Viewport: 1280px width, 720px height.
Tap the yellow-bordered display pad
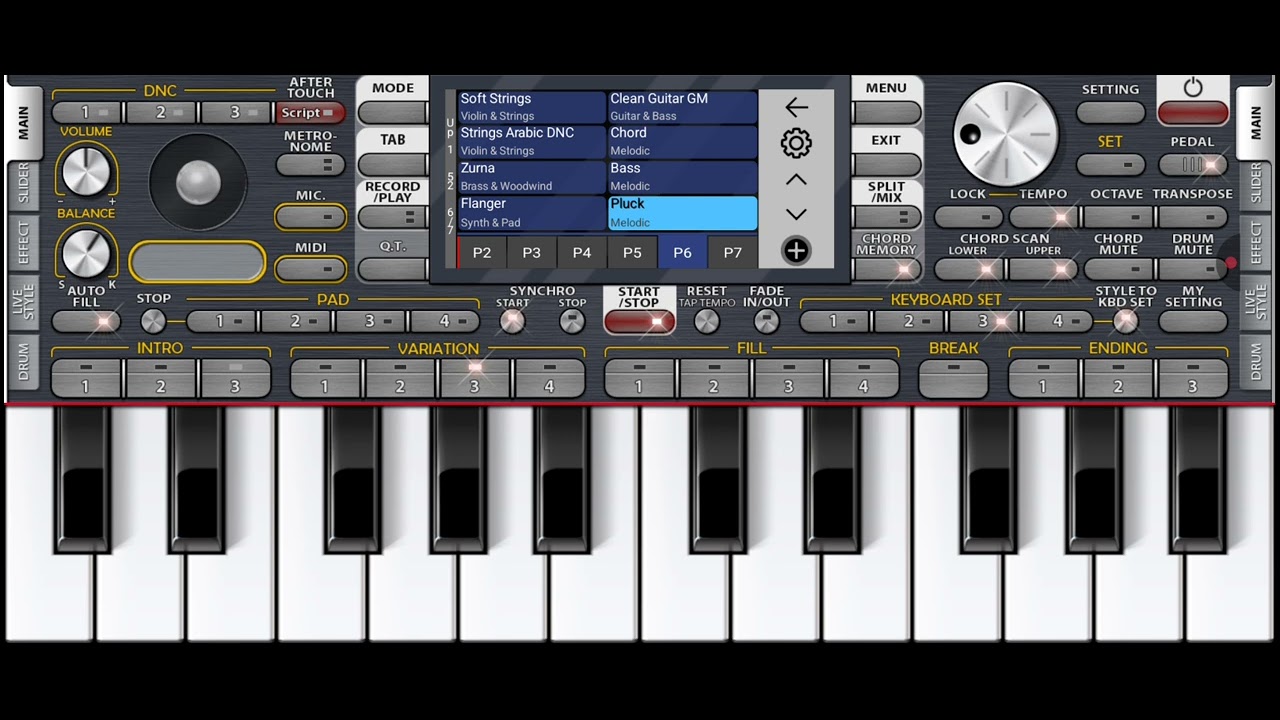[198, 262]
